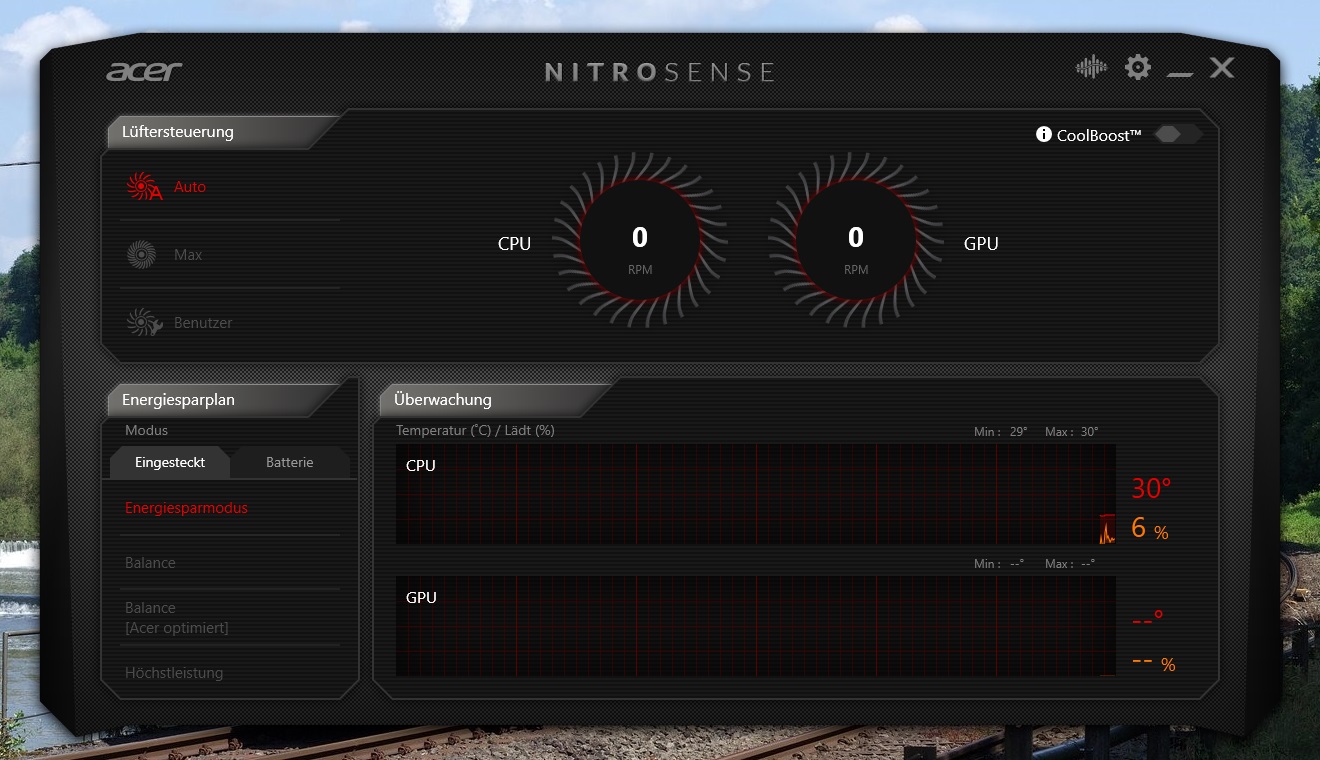Image resolution: width=1320 pixels, height=760 pixels.
Task: Click the CoolBoost™ label
Action: click(x=1099, y=134)
